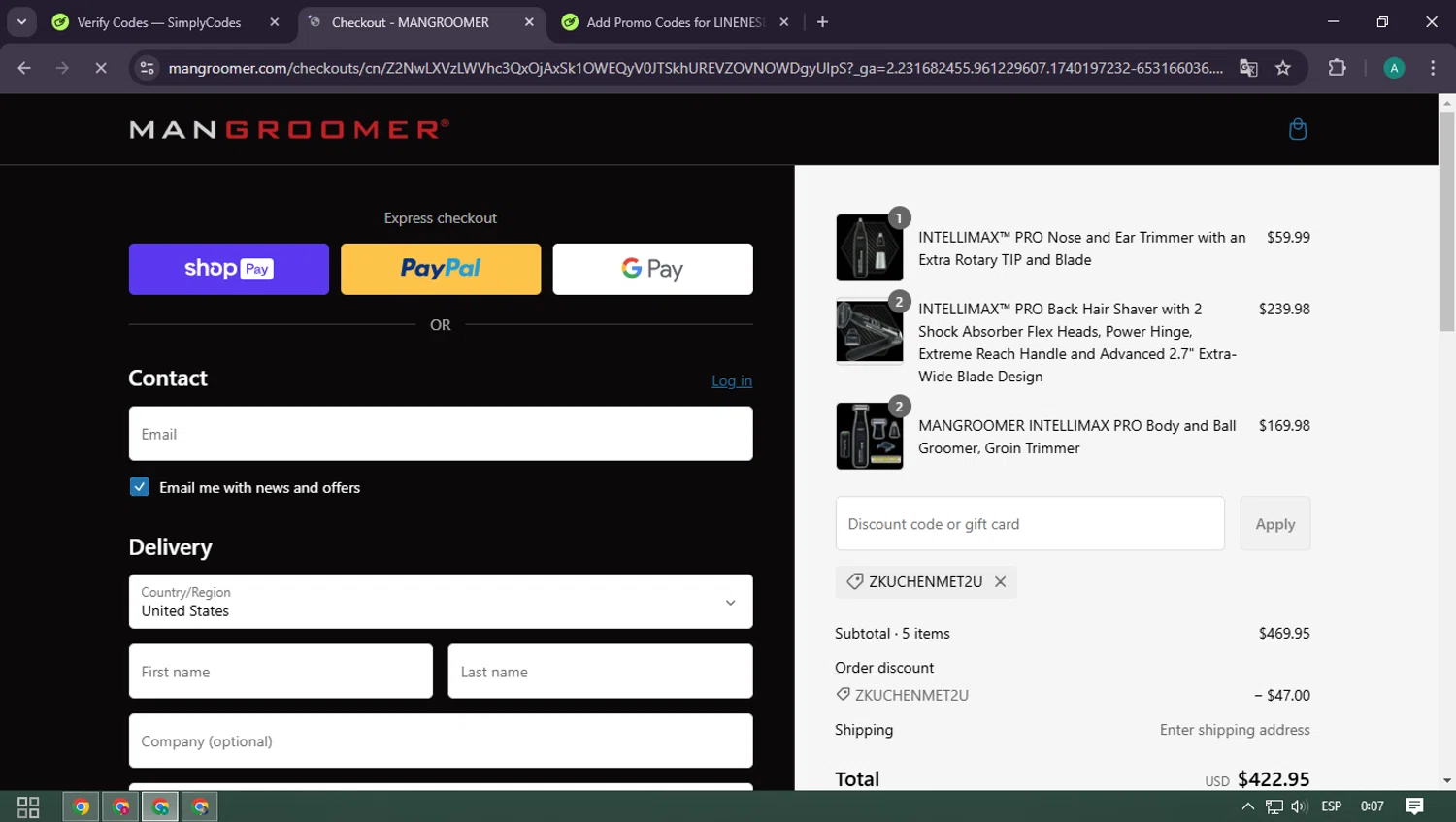Click the scrollbar down arrow
Screen dimensions: 1456x822
[1447, 780]
